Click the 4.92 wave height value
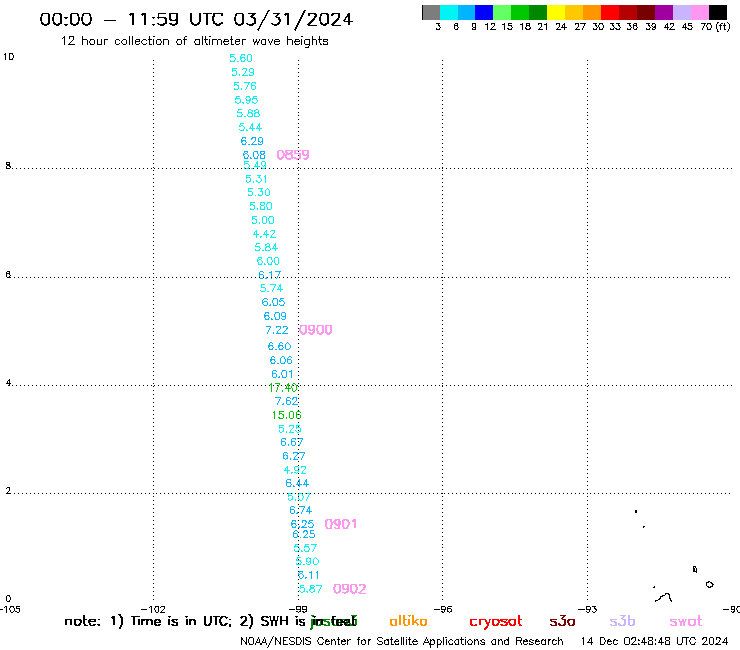This screenshot has height=650, width=740. (295, 470)
